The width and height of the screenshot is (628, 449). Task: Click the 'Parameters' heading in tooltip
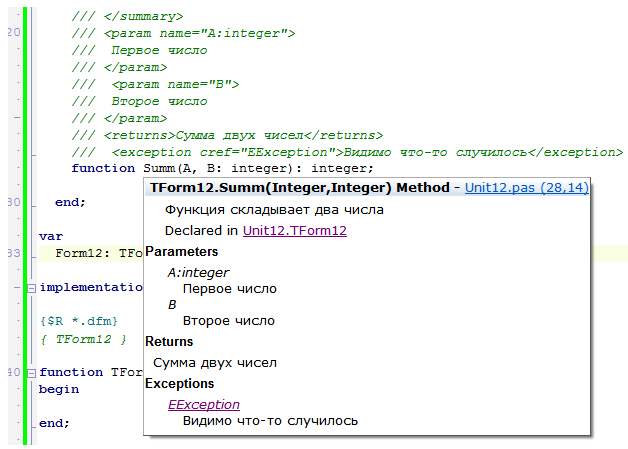point(181,252)
